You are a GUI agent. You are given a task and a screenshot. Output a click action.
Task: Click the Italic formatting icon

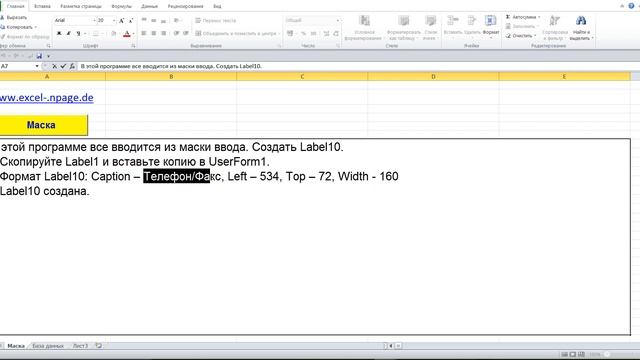[69, 33]
